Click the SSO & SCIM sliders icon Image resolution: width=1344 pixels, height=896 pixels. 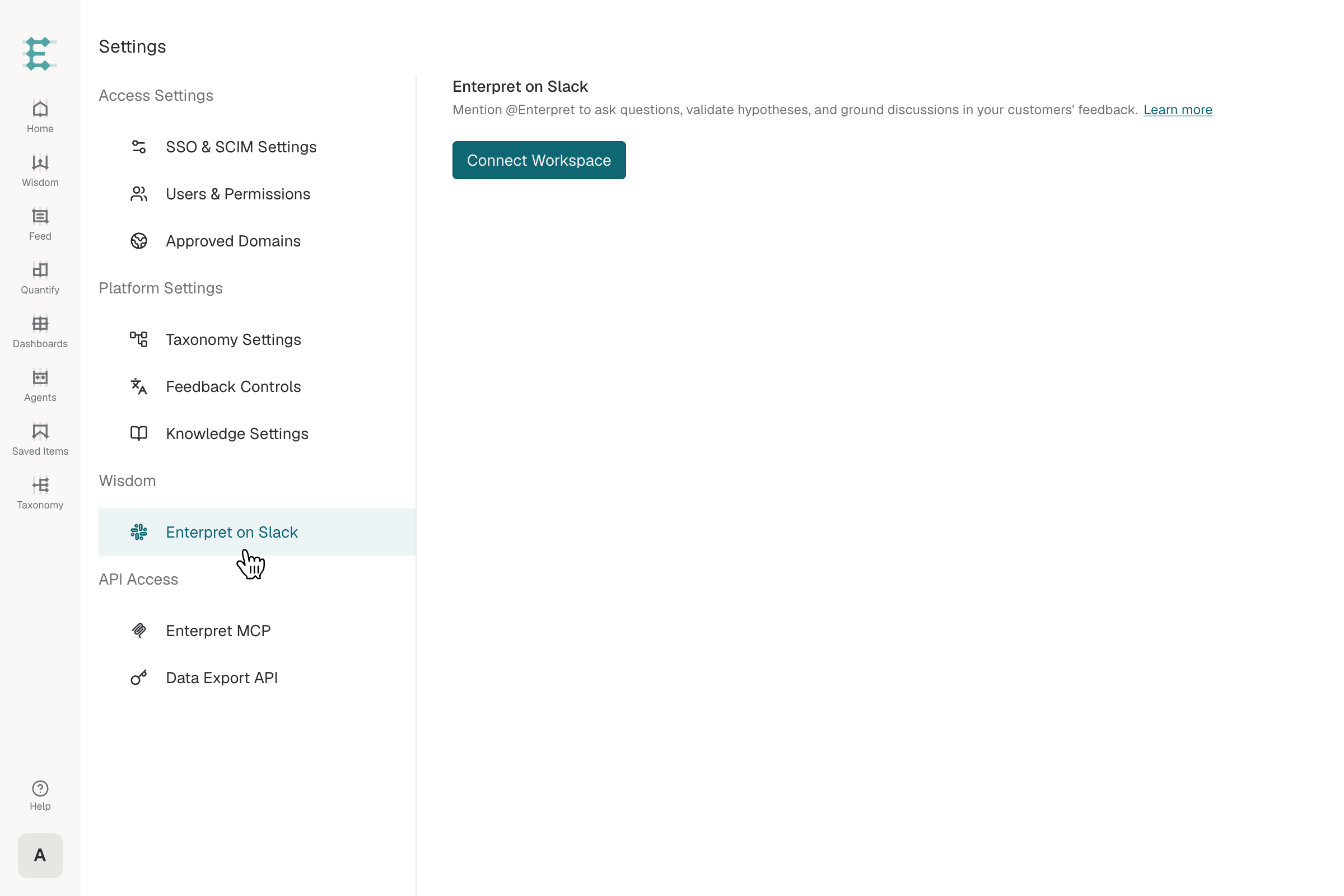pyautogui.click(x=139, y=147)
